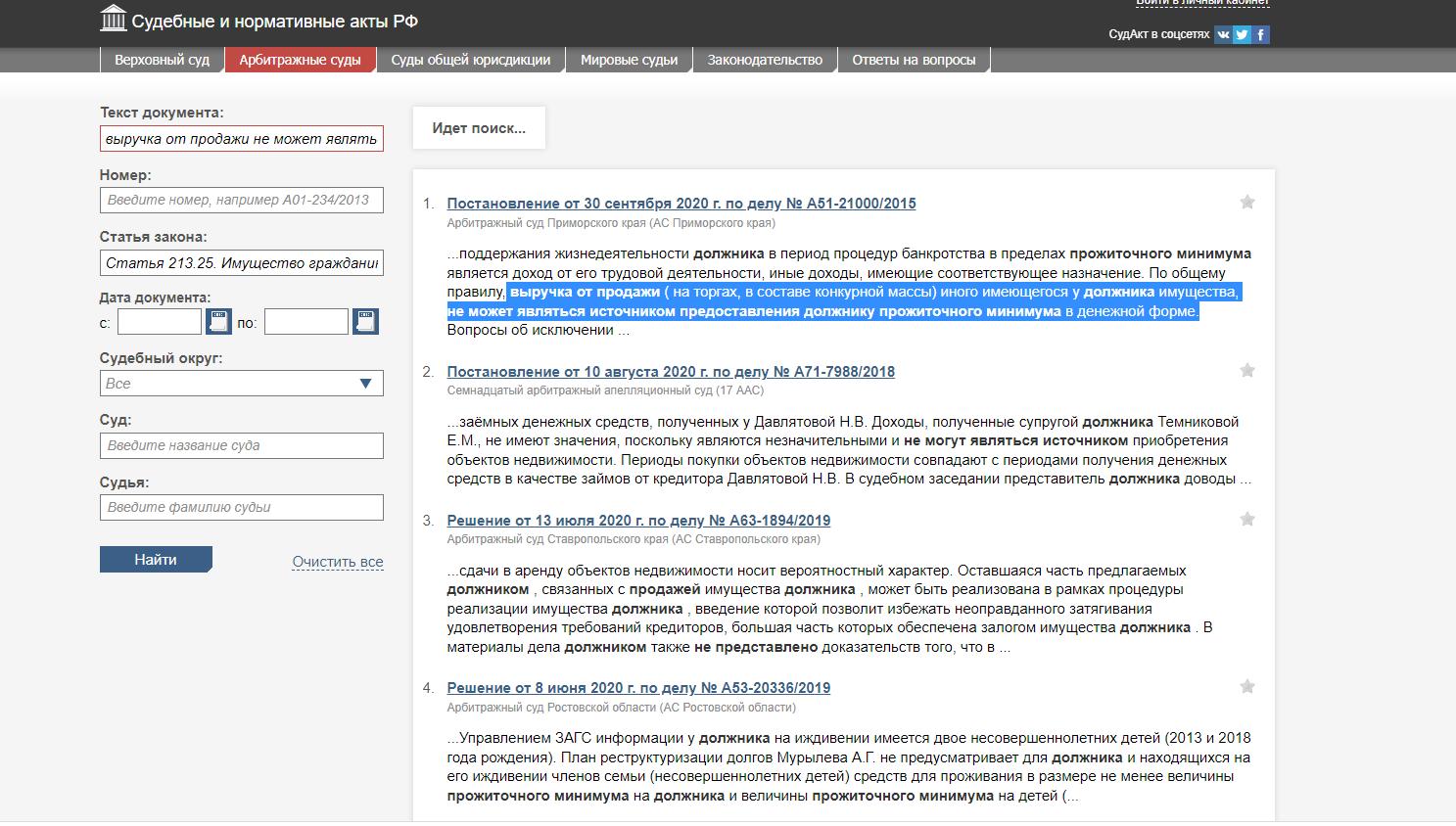Add case А53-20336/2019 to favorites
Viewport: 1456px width, 826px height.
click(x=1246, y=686)
